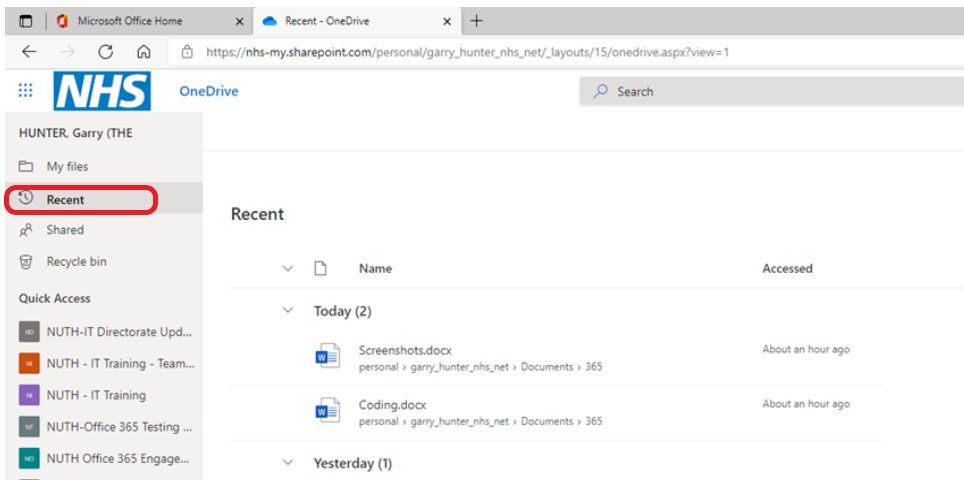The height and width of the screenshot is (480, 964).
Task: Collapse the Yesterday (1) group
Action: pyautogui.click(x=288, y=462)
